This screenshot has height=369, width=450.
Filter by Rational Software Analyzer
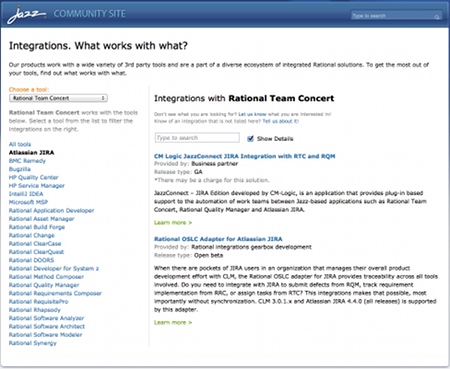(47, 318)
